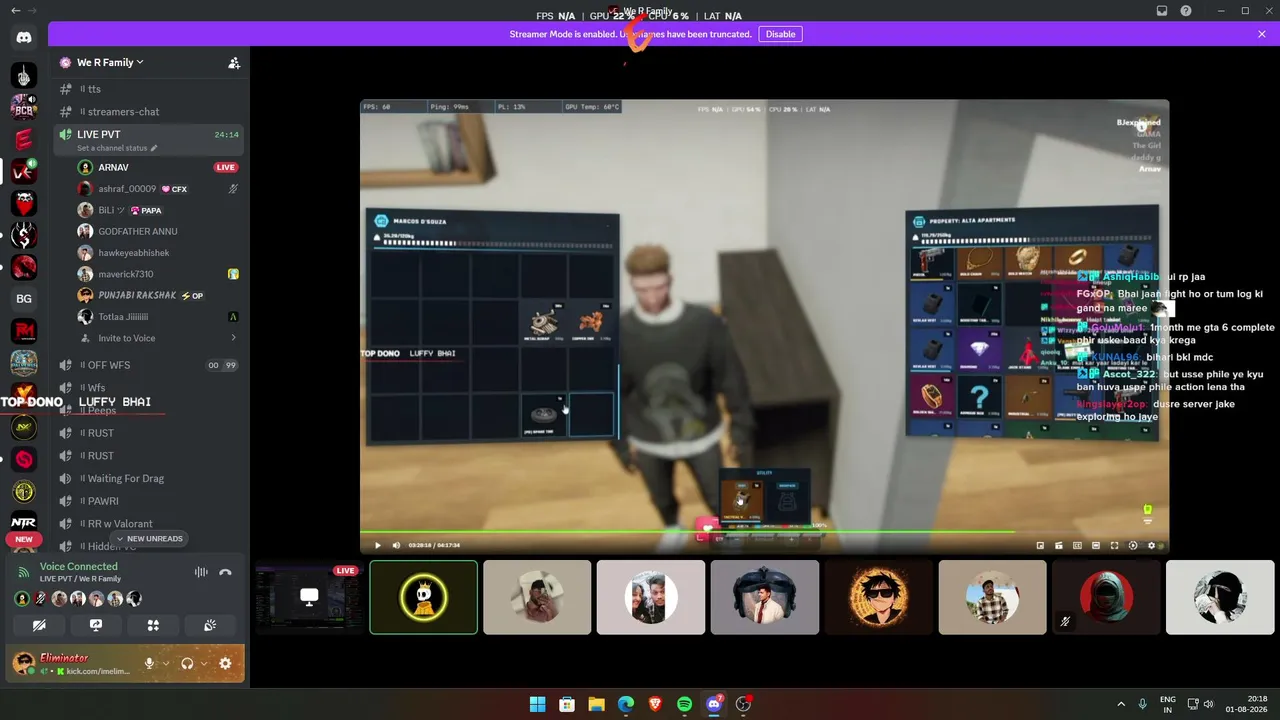Start an Activity from voice panel

click(x=153, y=625)
